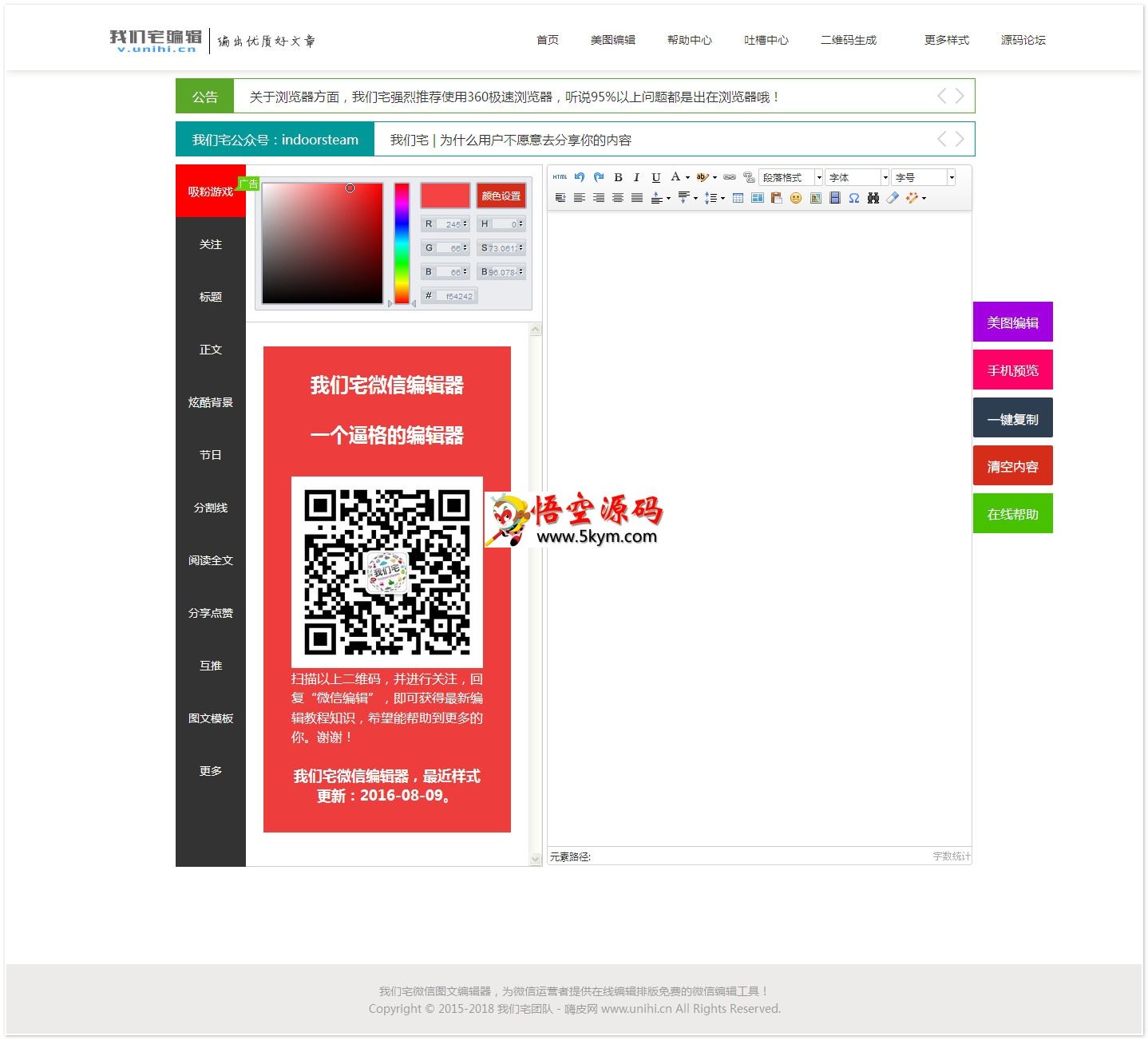1148x1040 pixels.
Task: Click the rainbow hue slider bar
Action: click(402, 243)
